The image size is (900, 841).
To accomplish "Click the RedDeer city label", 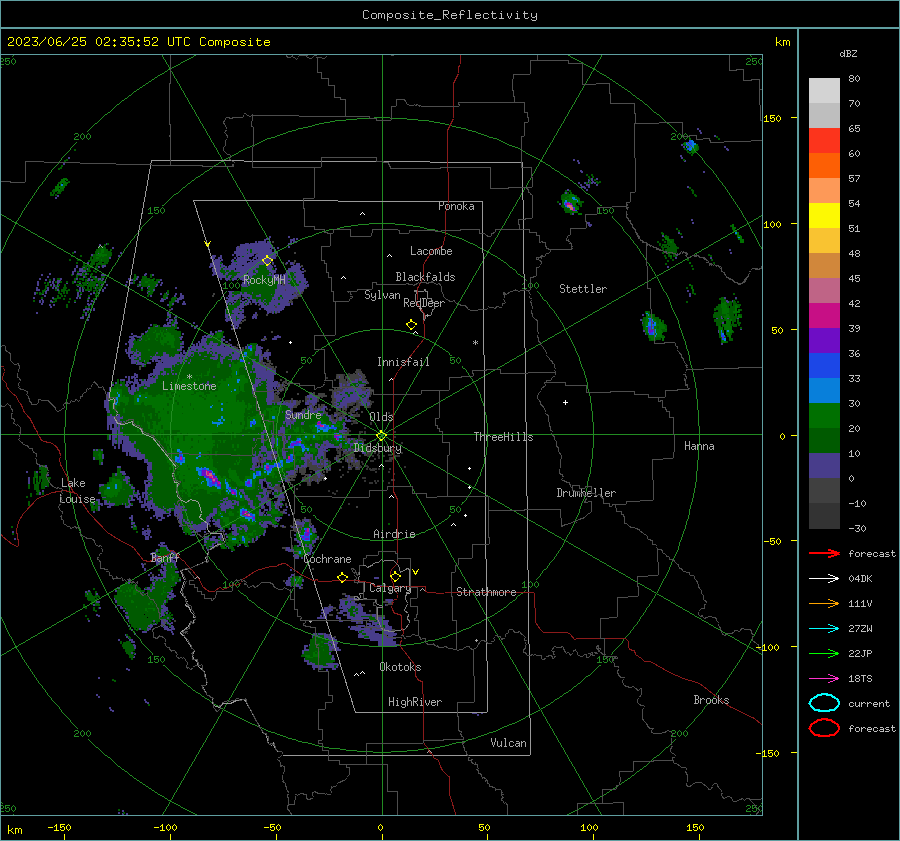I will (x=424, y=303).
